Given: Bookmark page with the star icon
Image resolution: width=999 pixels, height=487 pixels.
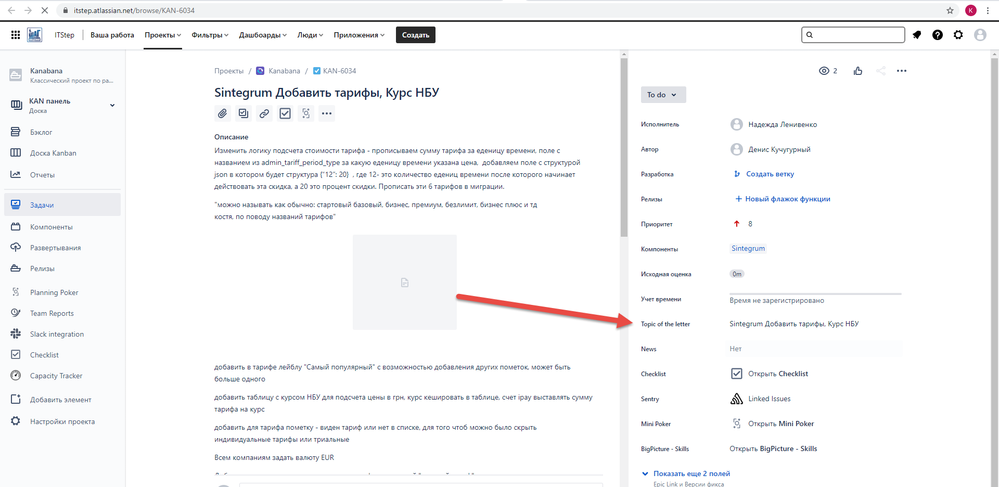Looking at the screenshot, I should (x=950, y=10).
